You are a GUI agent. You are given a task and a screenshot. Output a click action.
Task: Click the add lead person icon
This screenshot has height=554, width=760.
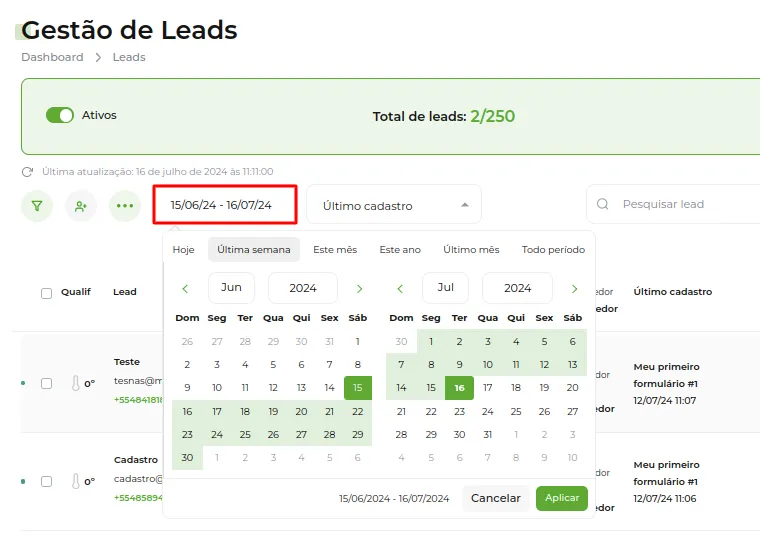81,206
